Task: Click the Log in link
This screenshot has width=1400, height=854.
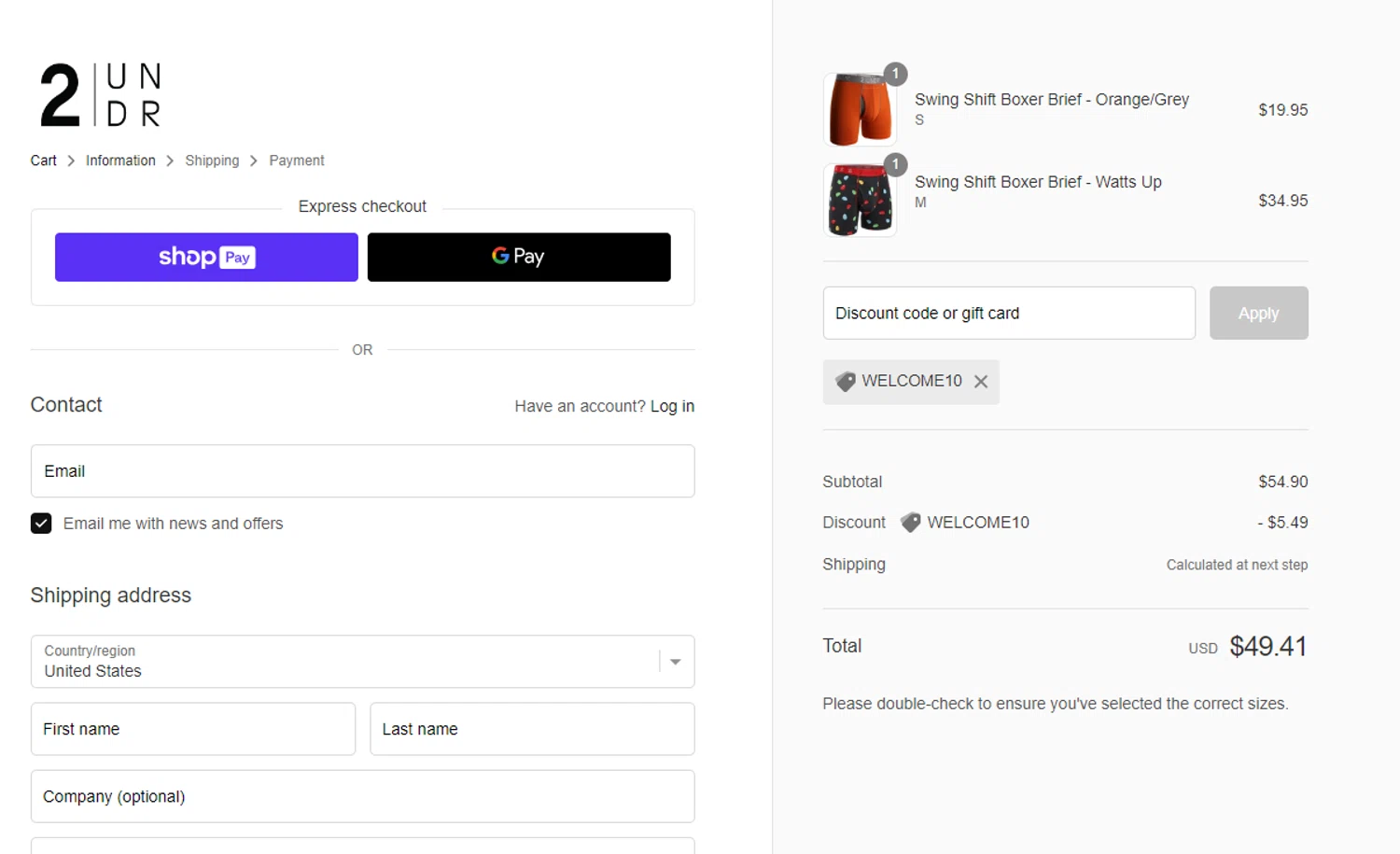Action: coord(672,406)
